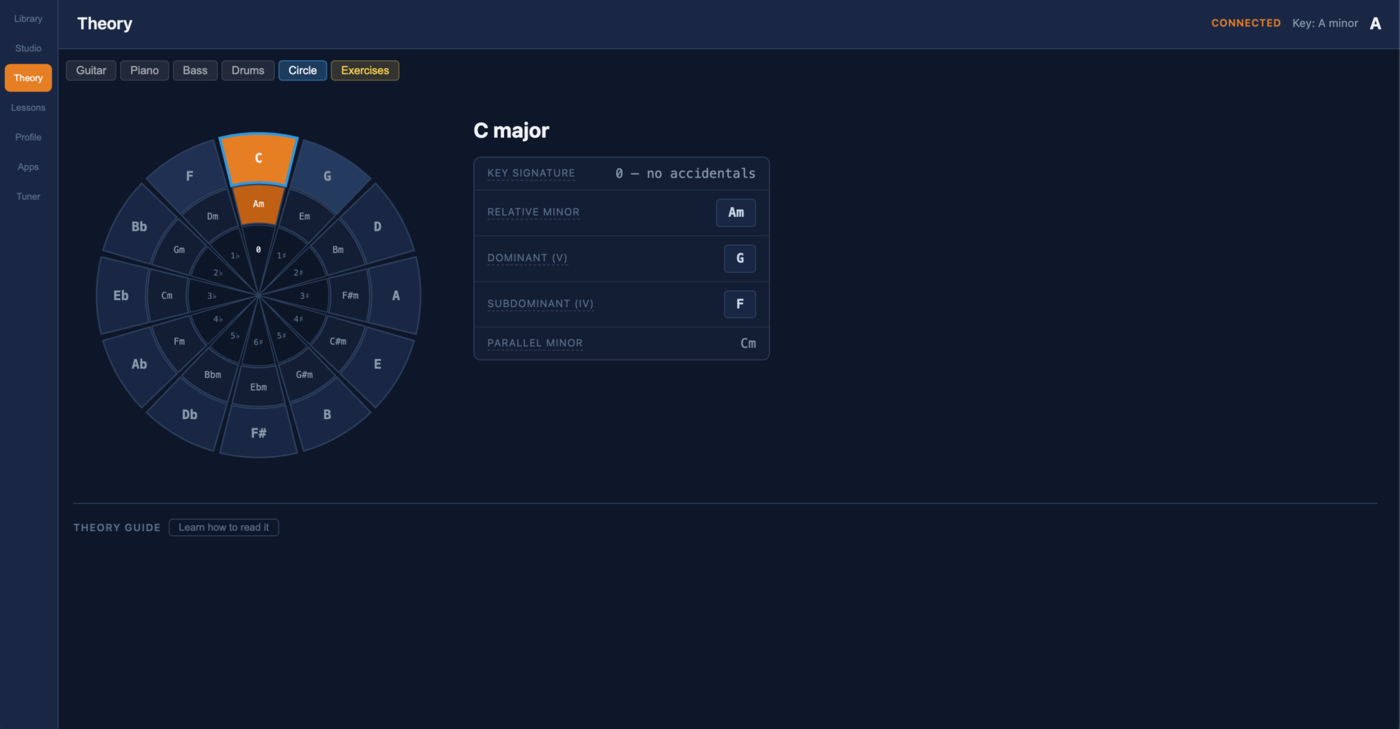Open Lessons from the sidebar
This screenshot has width=1400, height=729.
(28, 107)
